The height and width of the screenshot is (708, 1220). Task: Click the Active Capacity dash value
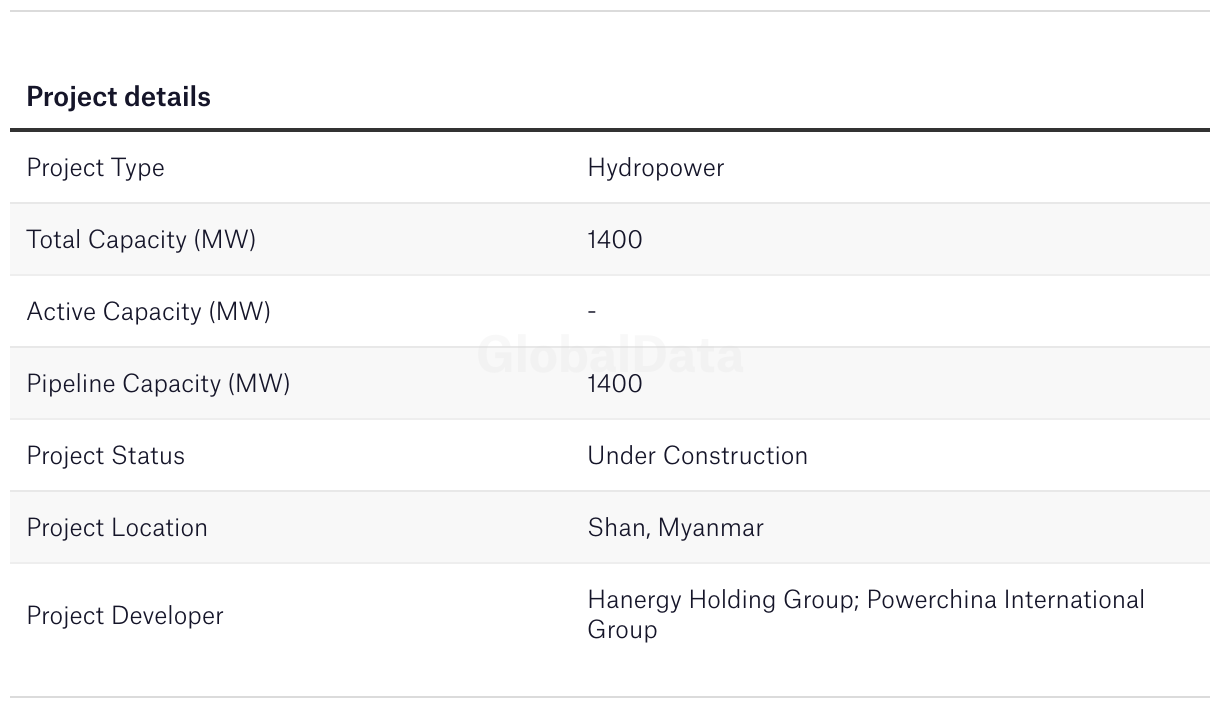592,312
